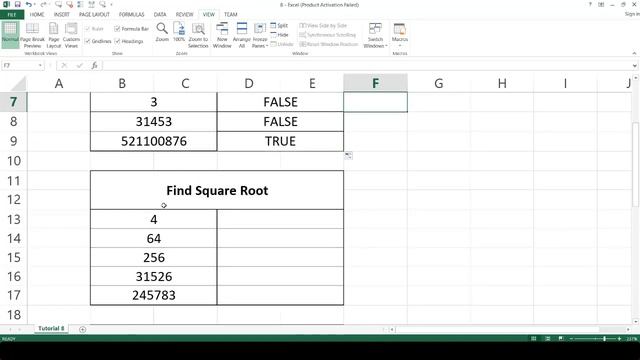Open the Zoom dialog magnifier
The image size is (640, 360).
162,33
